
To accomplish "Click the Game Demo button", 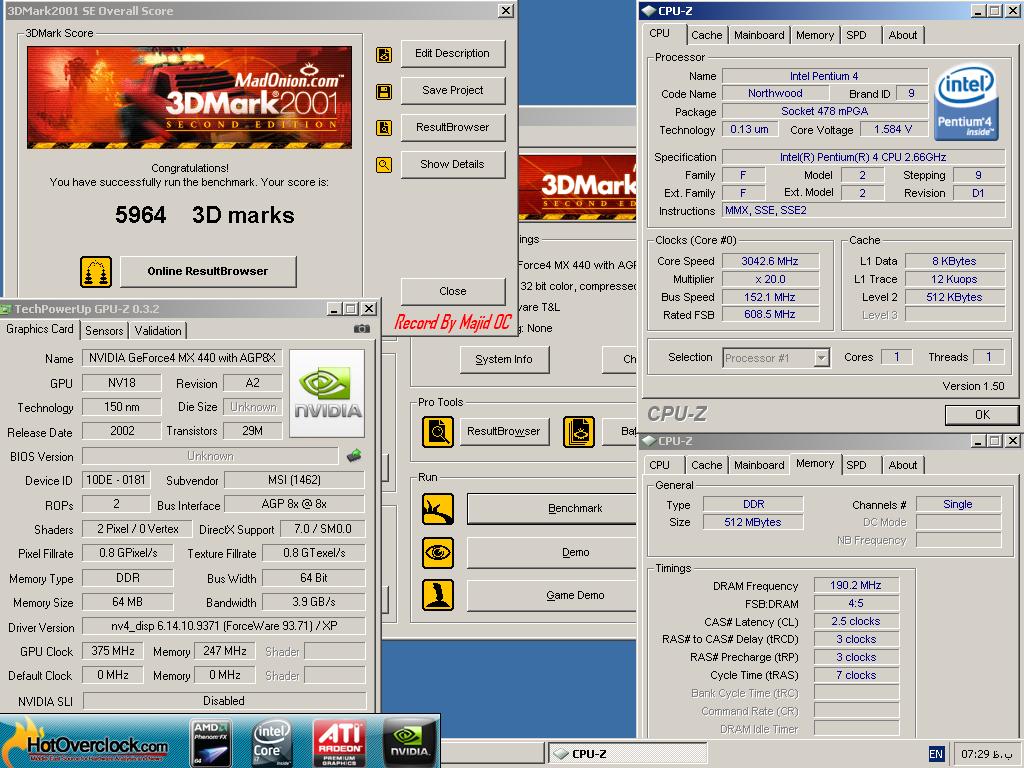I will (552, 596).
